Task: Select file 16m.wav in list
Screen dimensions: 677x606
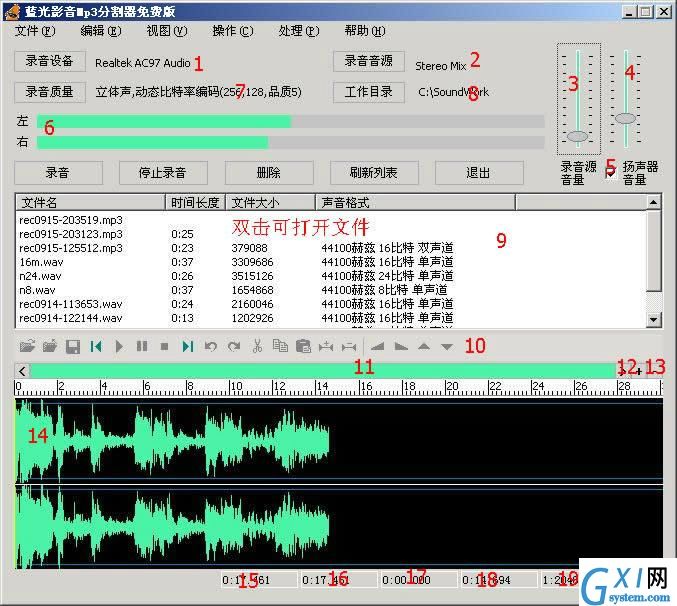Action: (x=41, y=262)
